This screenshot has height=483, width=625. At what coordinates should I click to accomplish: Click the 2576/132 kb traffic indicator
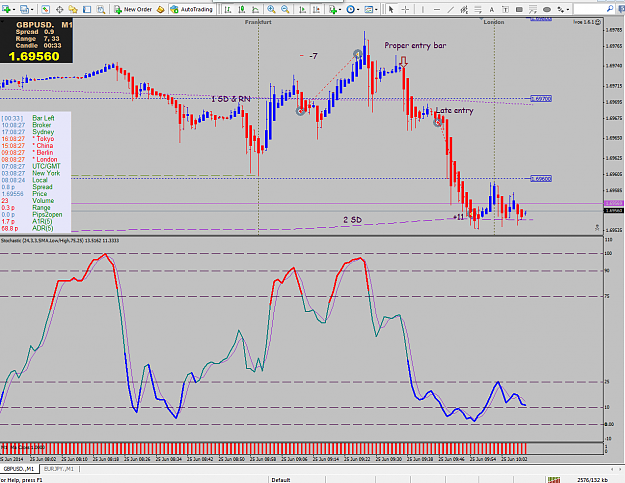click(x=592, y=480)
